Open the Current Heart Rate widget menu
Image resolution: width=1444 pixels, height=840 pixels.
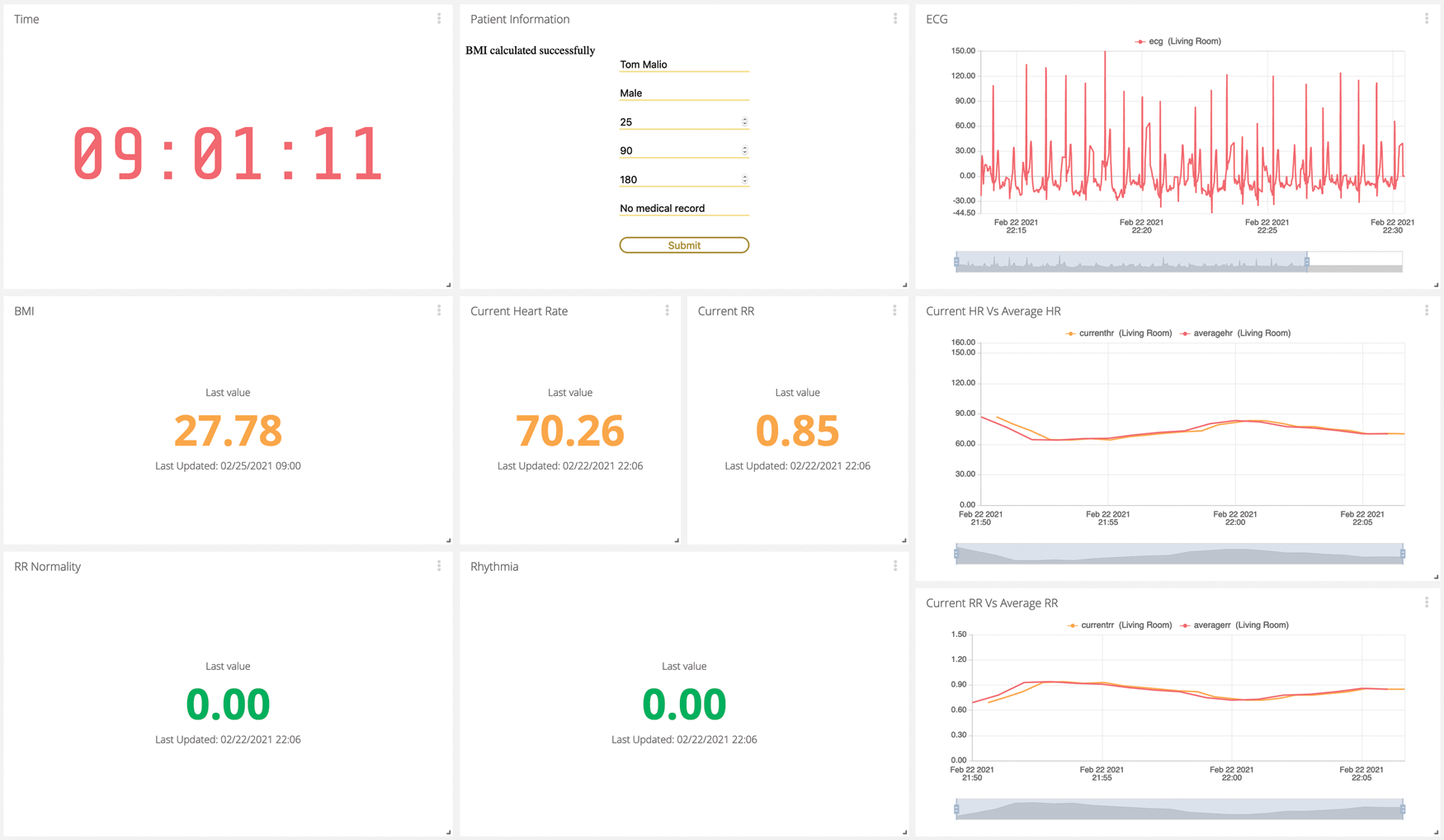click(667, 310)
